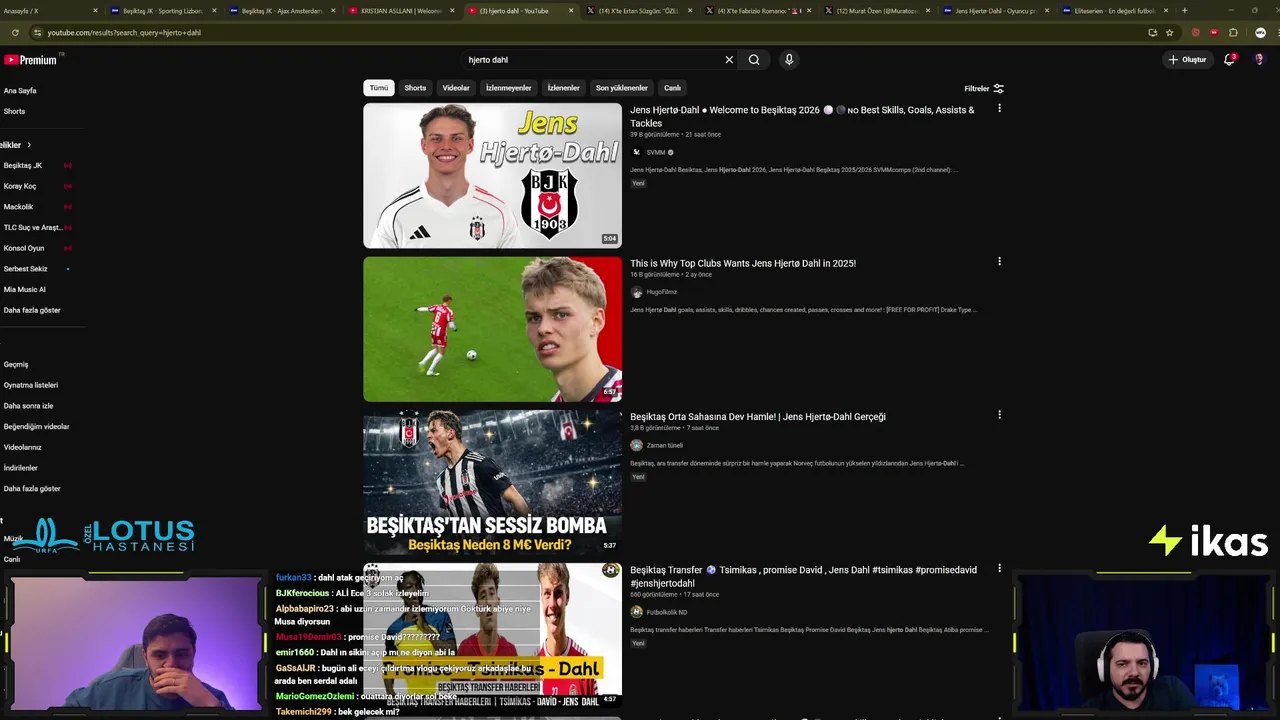This screenshot has width=1280, height=720.
Task: Open the notifications bell
Action: pyautogui.click(x=1229, y=60)
